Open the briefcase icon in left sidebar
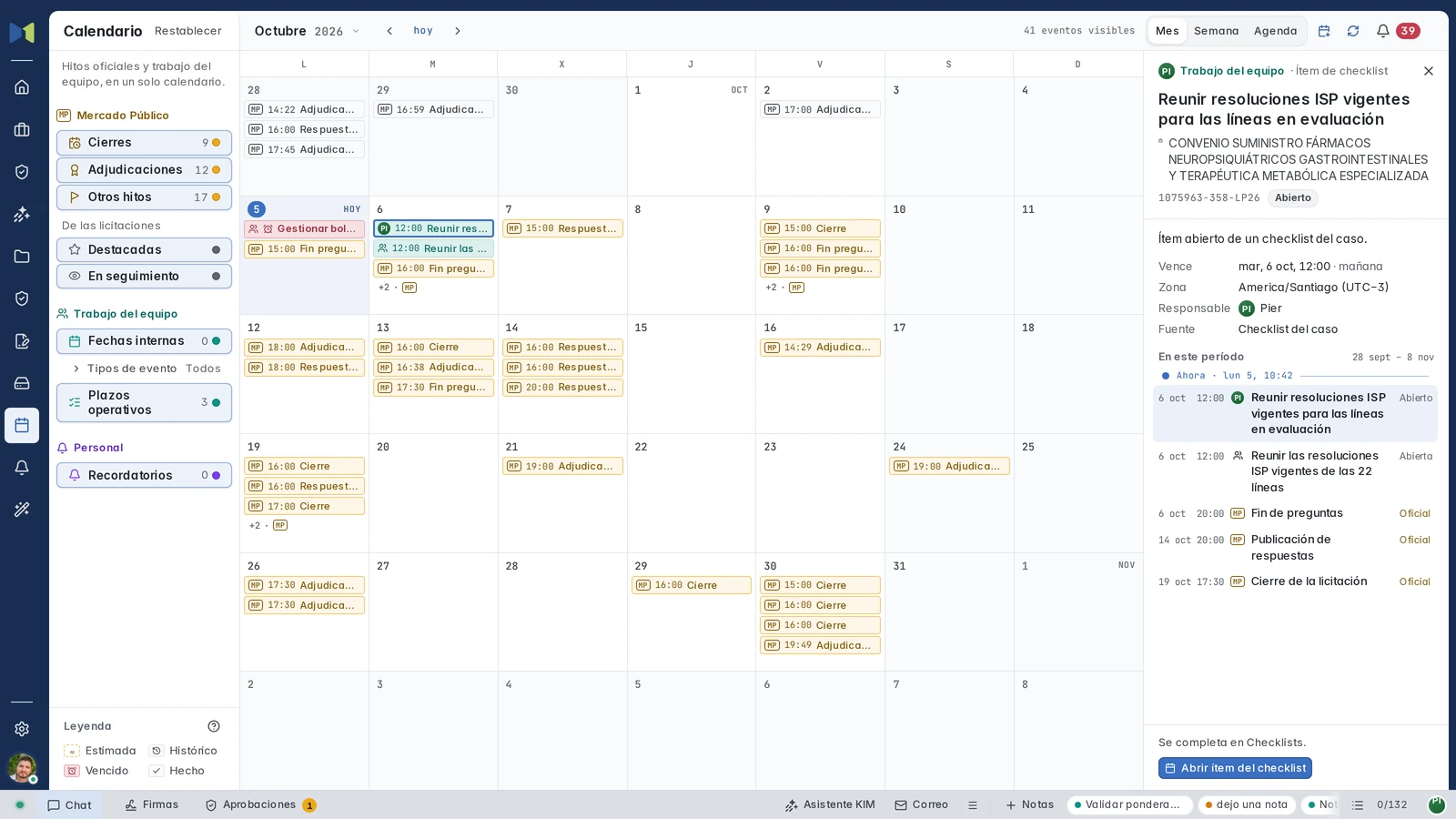1456x819 pixels. click(22, 129)
